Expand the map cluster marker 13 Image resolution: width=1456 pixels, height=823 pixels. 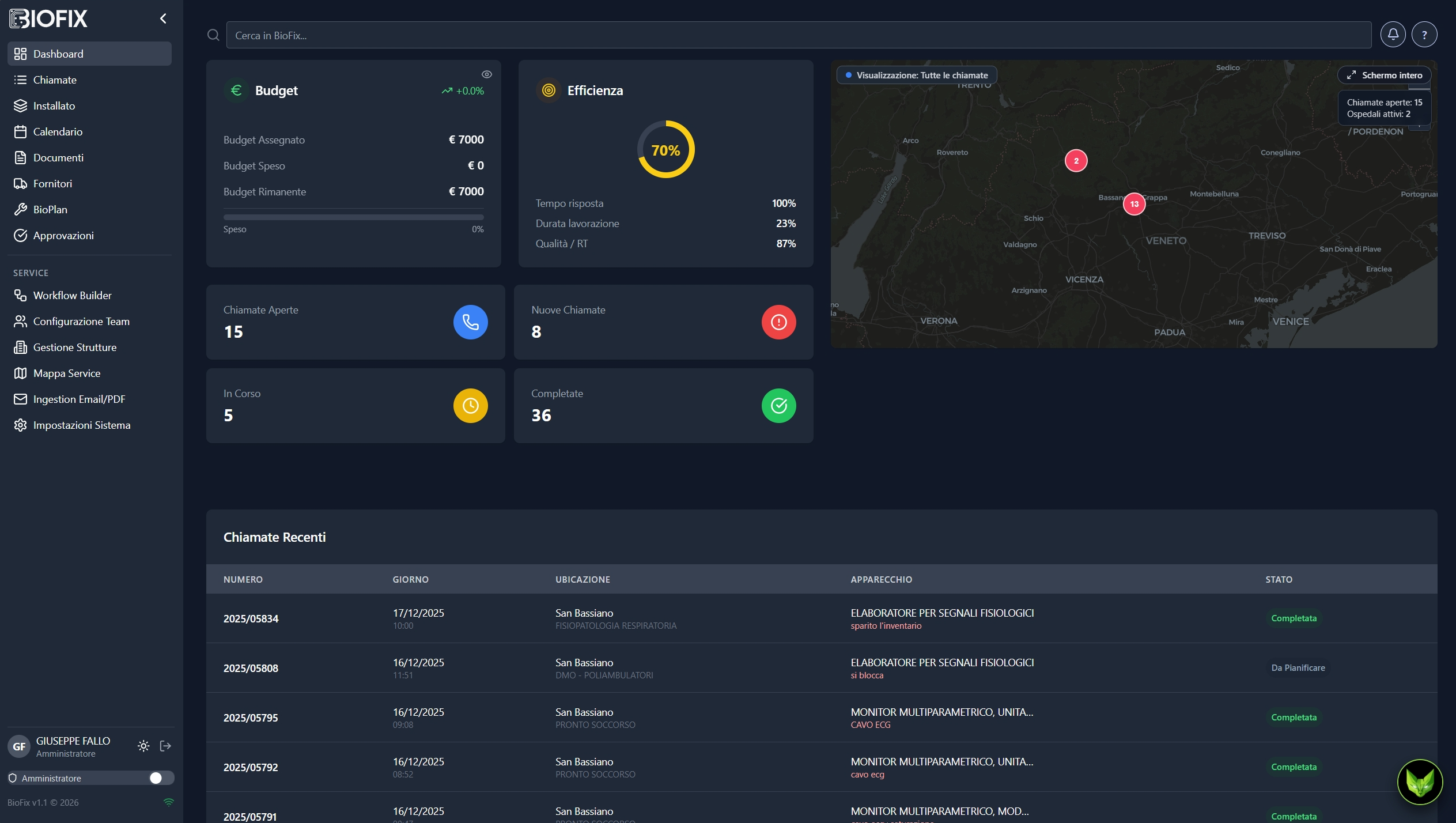tap(1134, 203)
